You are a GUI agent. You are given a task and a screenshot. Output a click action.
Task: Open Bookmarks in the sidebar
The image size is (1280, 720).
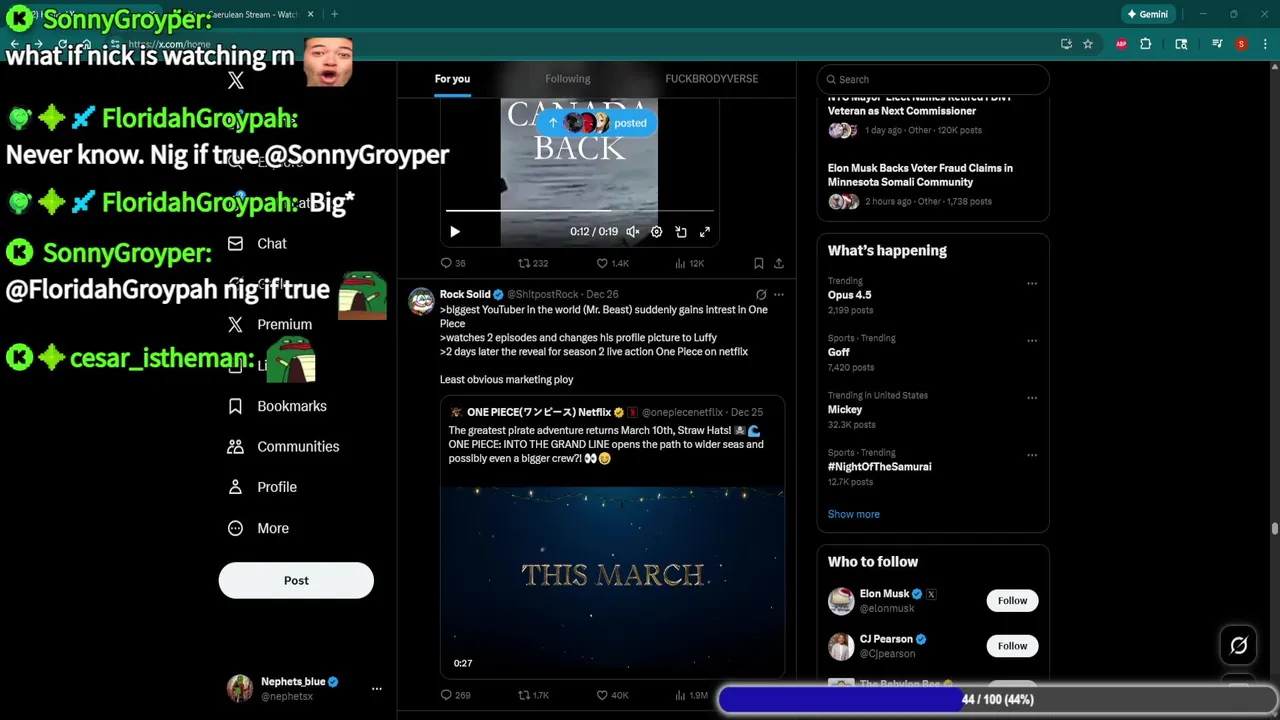pos(277,406)
